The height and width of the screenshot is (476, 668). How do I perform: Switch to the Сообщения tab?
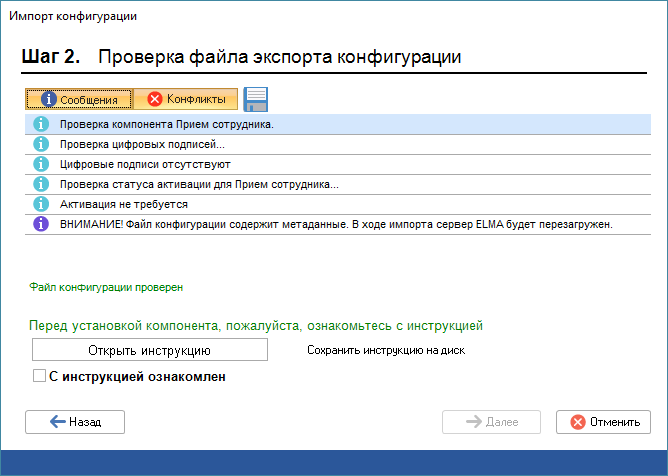[x=79, y=99]
